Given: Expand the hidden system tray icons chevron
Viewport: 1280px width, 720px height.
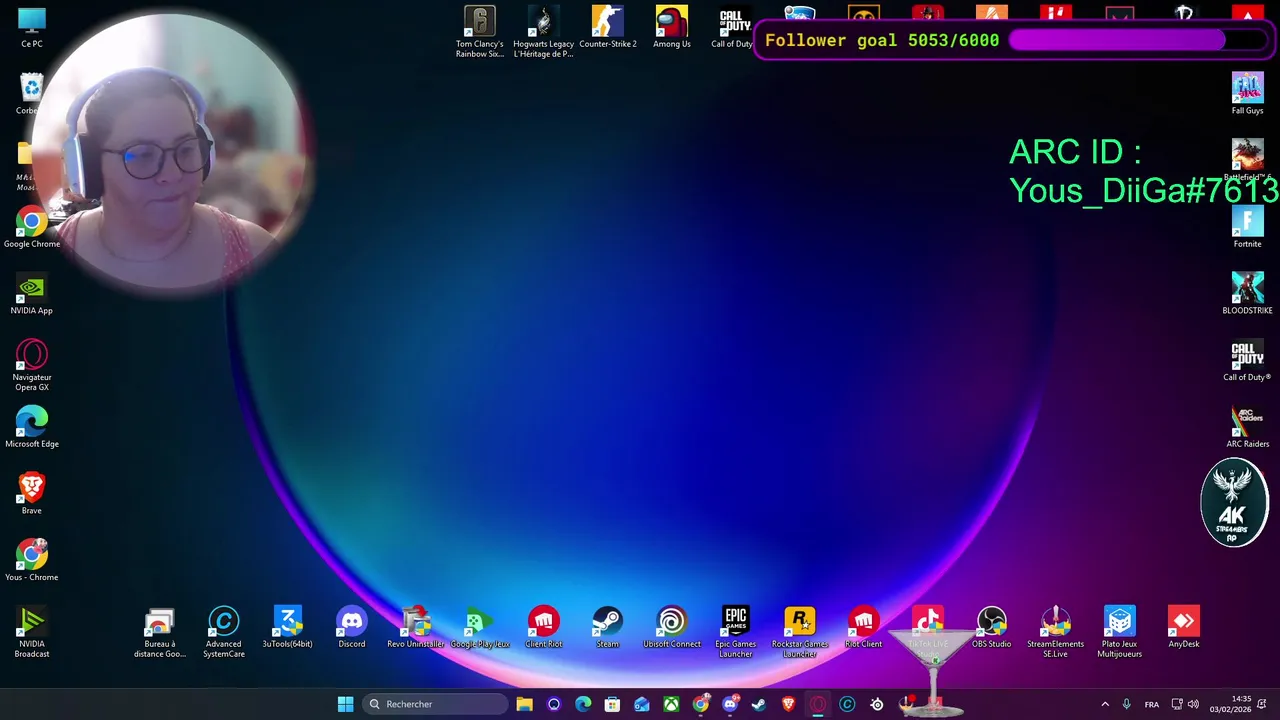Looking at the screenshot, I should tap(1105, 704).
